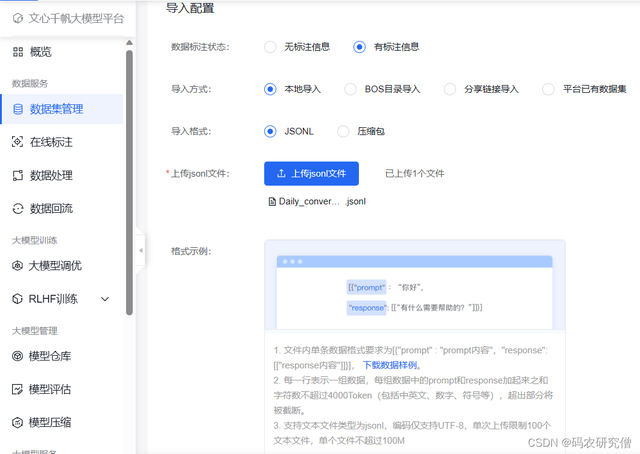The width and height of the screenshot is (640, 454).
Task: Choose the 分享链接导入 radio option
Action: coord(450,89)
